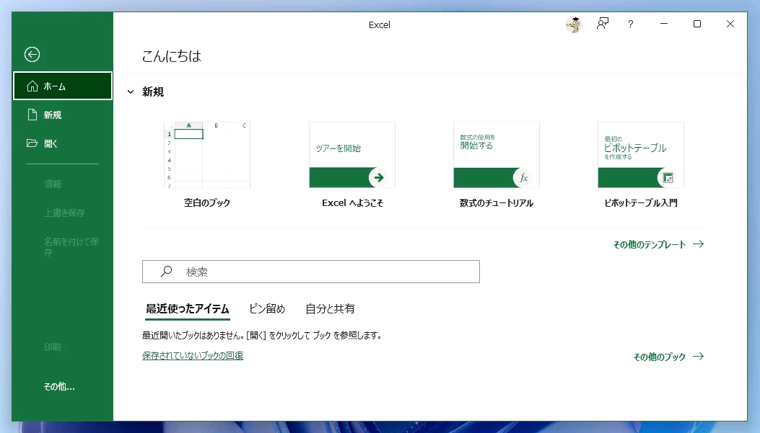This screenshot has height=433, width=760.
Task: Click the magnifier icon in search box
Action: click(166, 271)
